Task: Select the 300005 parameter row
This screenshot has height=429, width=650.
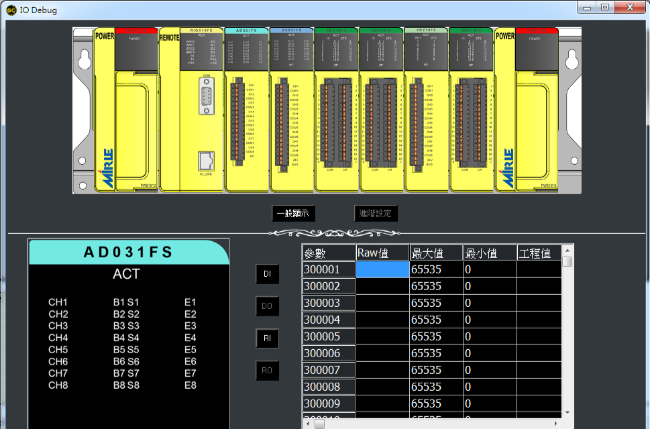Action: click(329, 337)
